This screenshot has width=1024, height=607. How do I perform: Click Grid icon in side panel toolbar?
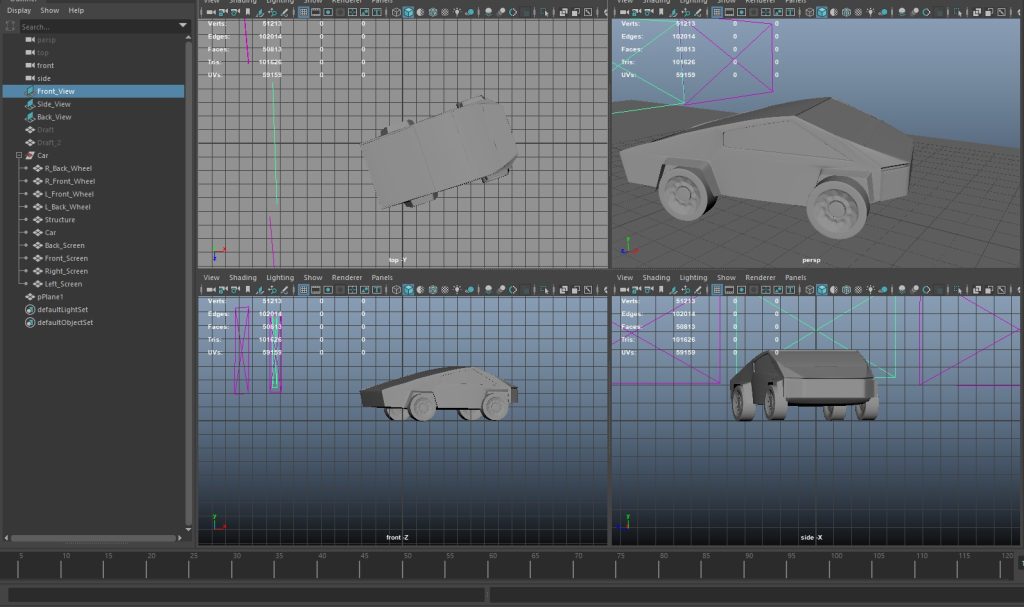pyautogui.click(x=717, y=289)
